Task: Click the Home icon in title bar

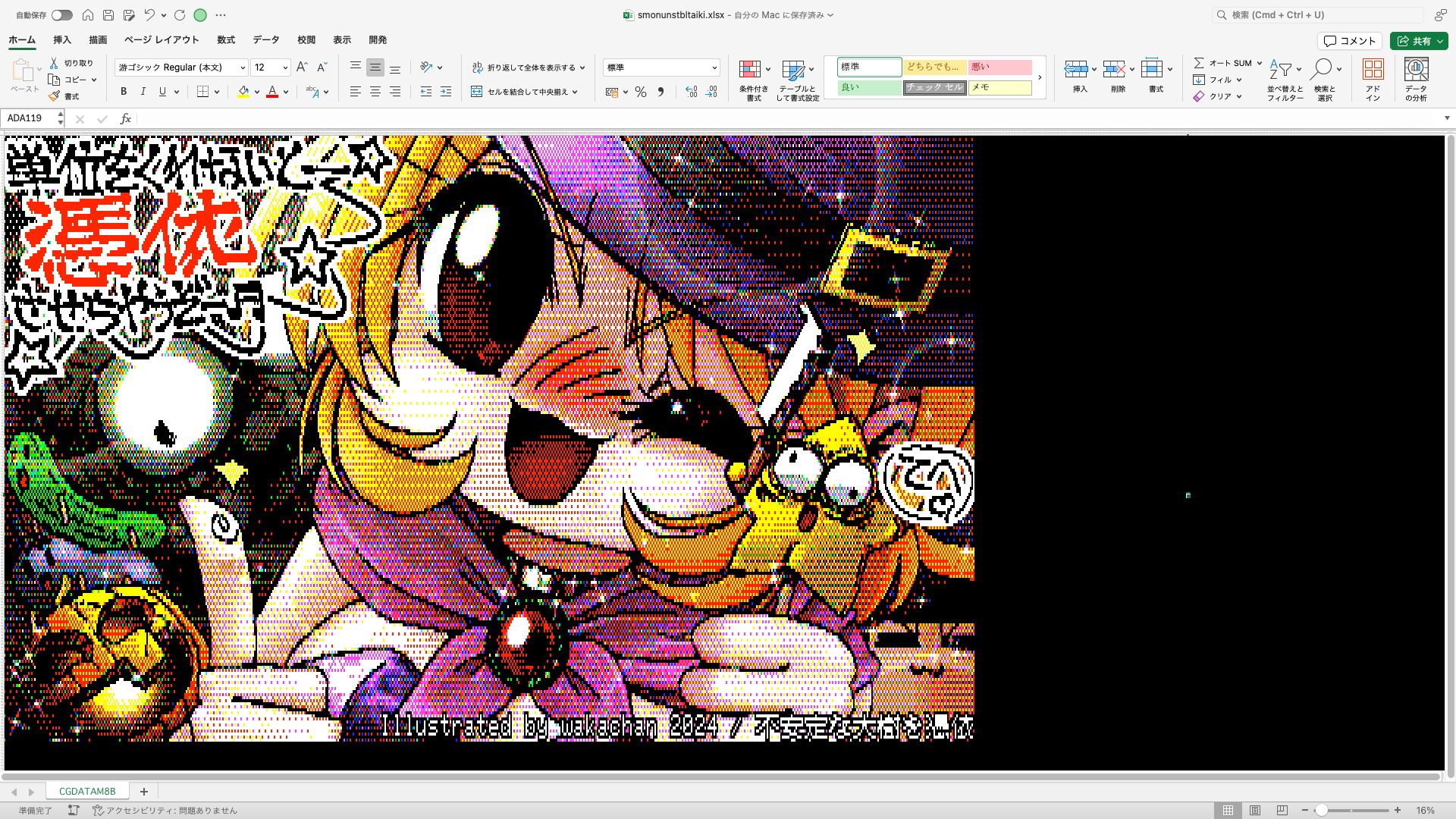Action: coord(88,15)
